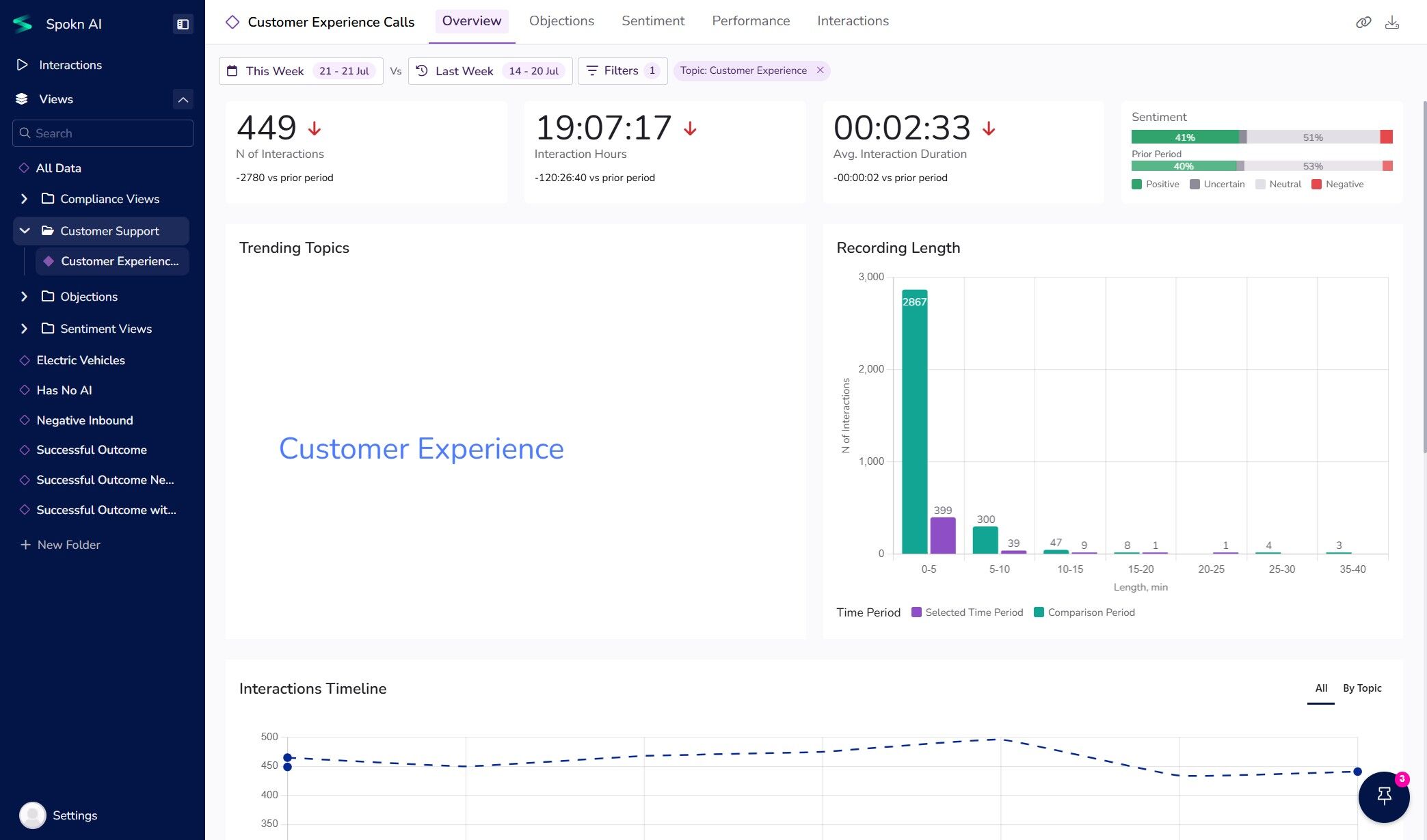This screenshot has height=840, width=1427.
Task: Click the views Search field
Action: [x=103, y=133]
